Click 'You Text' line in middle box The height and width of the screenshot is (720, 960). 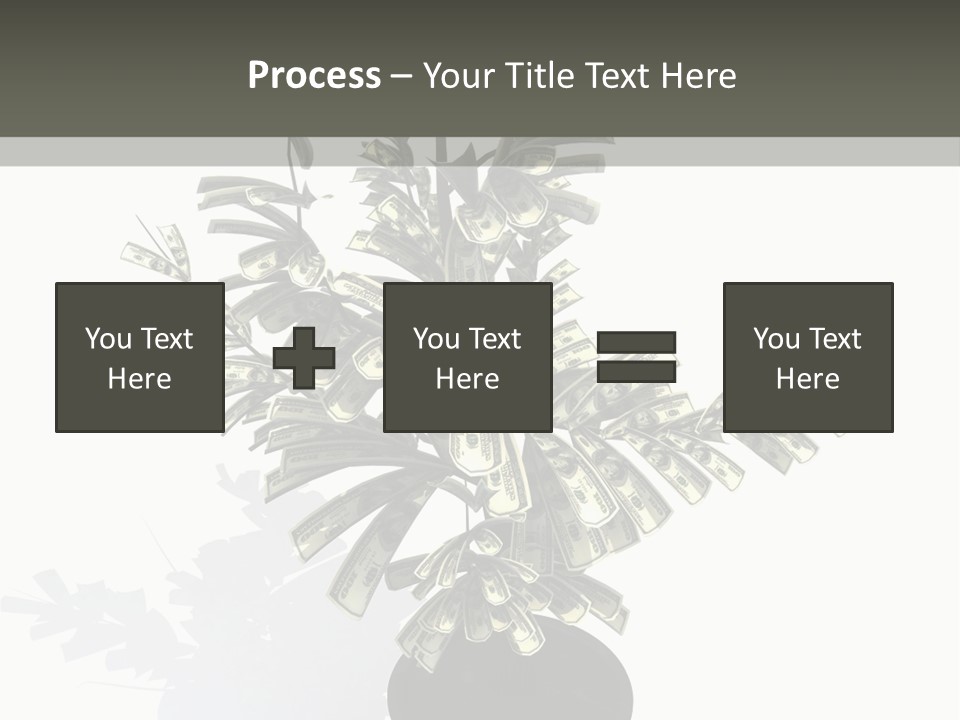(x=467, y=339)
